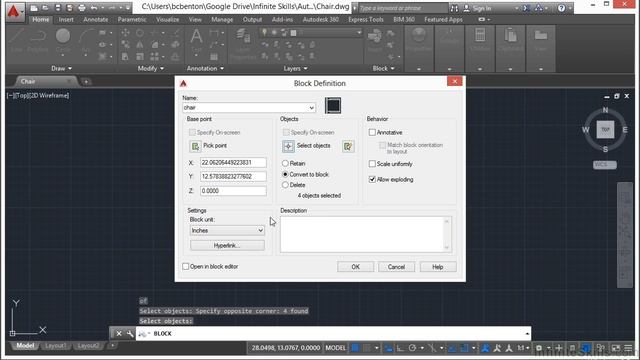This screenshot has height=360, width=640.
Task: Click the Open file icon in Quick Access
Action: coord(45,8)
